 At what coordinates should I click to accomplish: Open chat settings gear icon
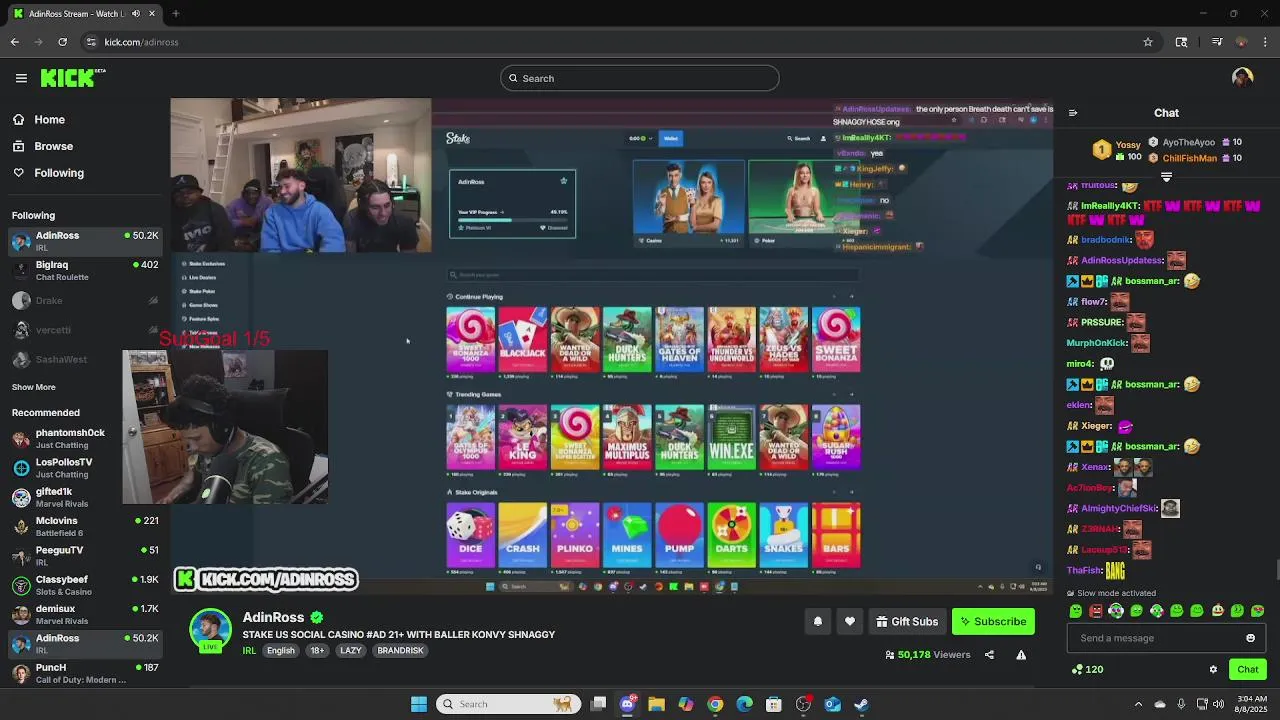[1213, 669]
